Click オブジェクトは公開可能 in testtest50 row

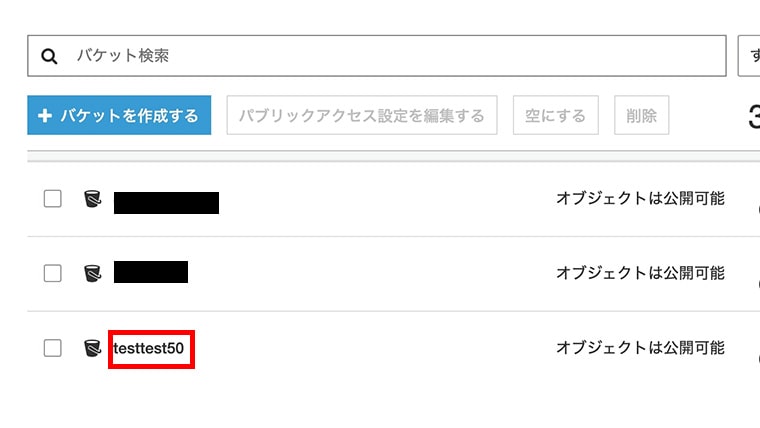click(x=640, y=348)
